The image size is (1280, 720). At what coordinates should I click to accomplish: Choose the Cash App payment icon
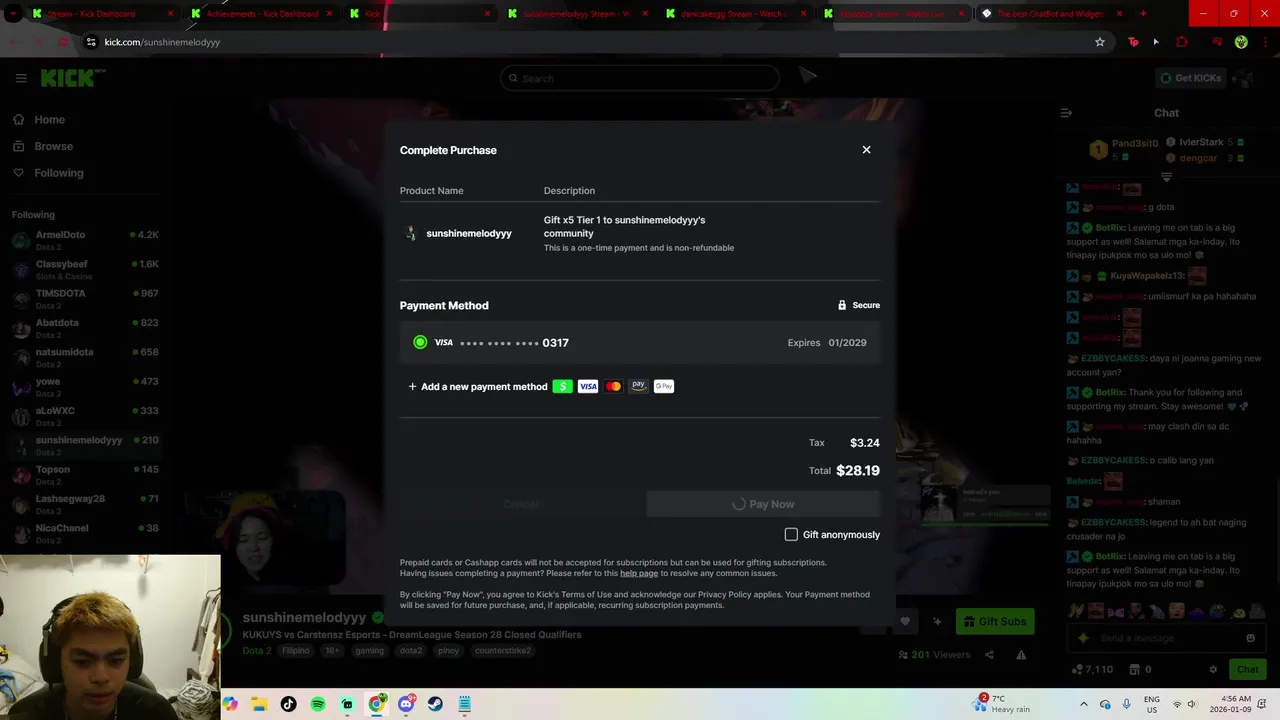click(x=562, y=386)
